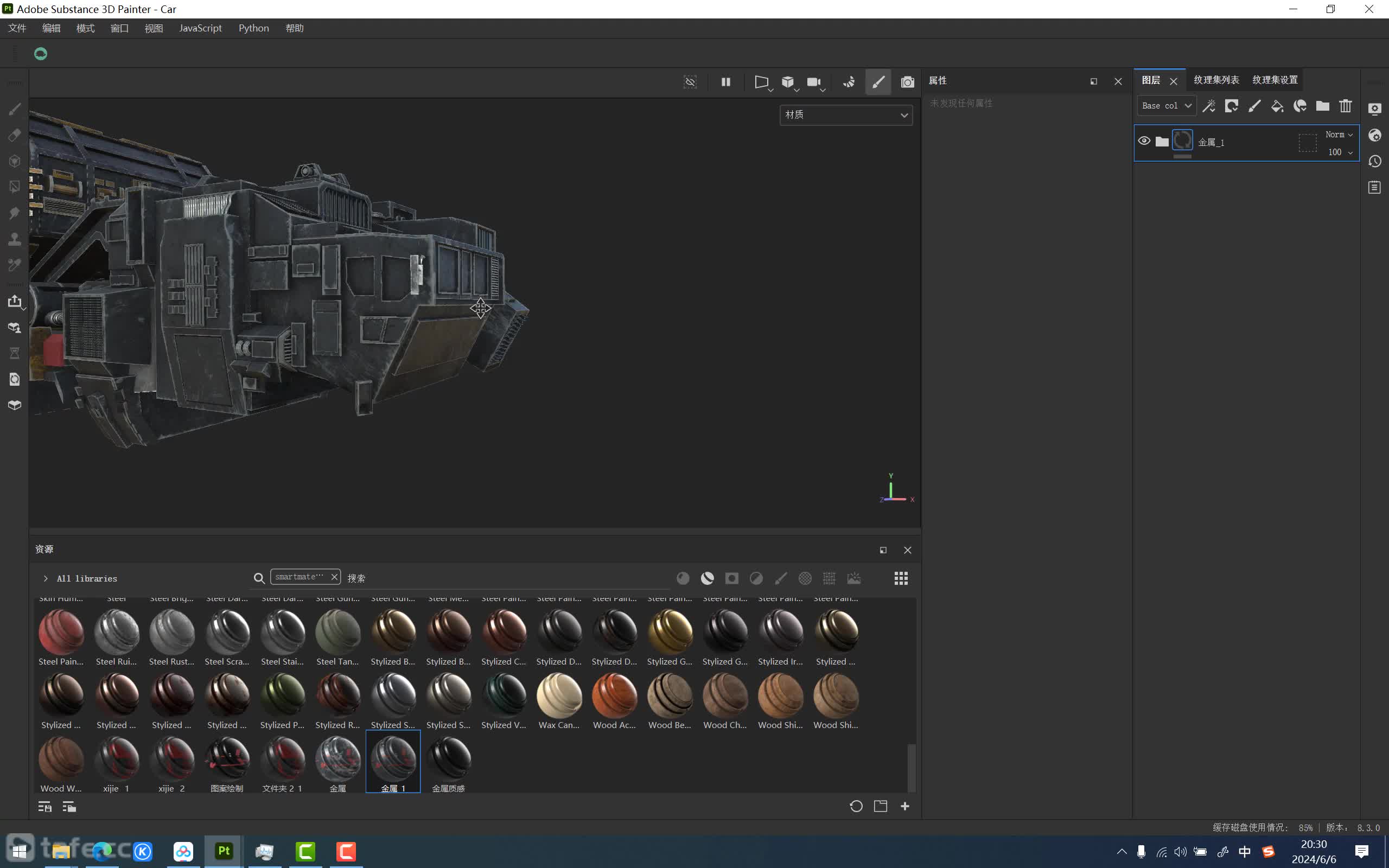Click the empty mask slot of 金属_1 layer

(1308, 142)
